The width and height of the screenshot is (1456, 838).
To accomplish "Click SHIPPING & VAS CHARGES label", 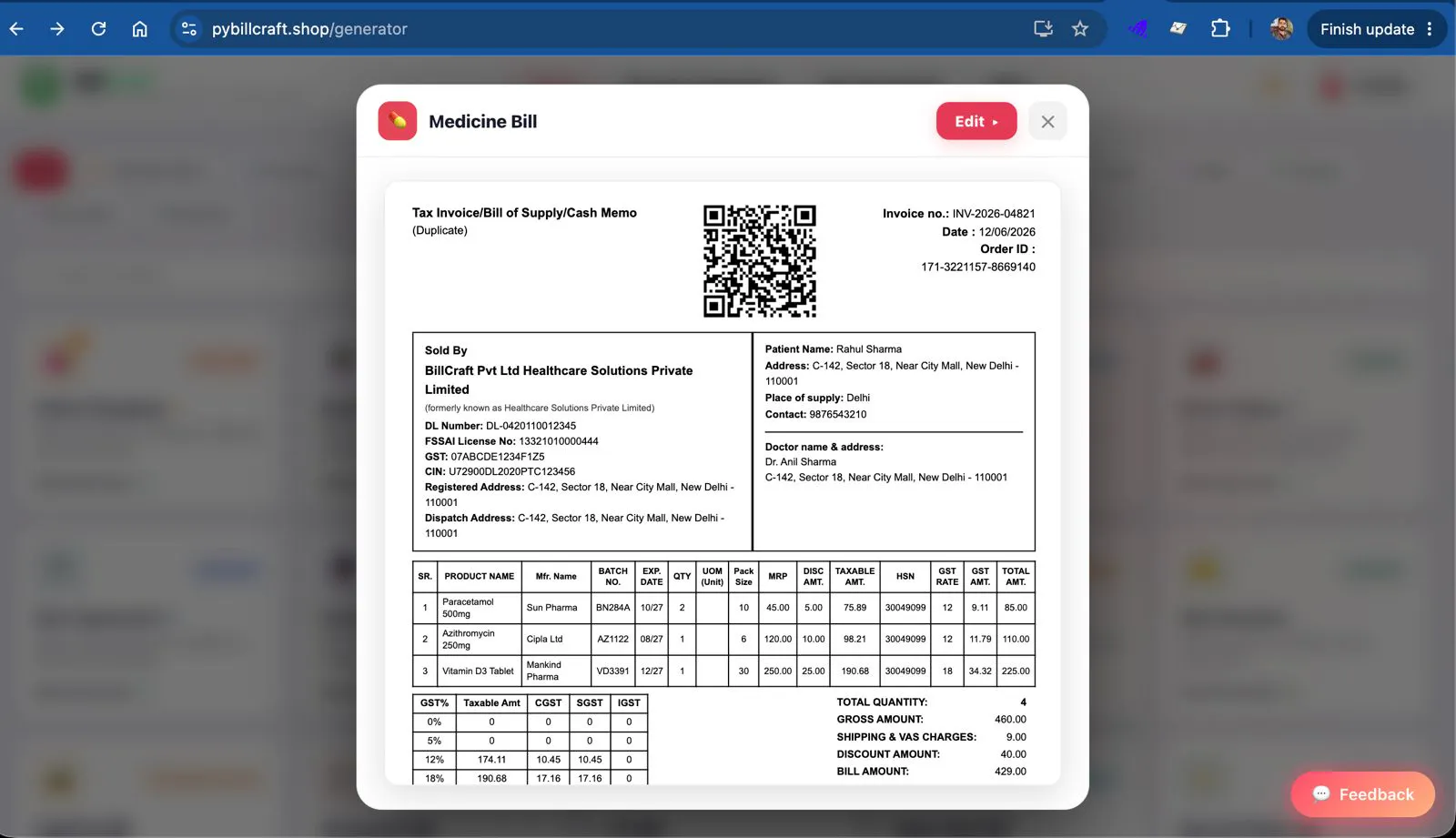I will click(906, 737).
